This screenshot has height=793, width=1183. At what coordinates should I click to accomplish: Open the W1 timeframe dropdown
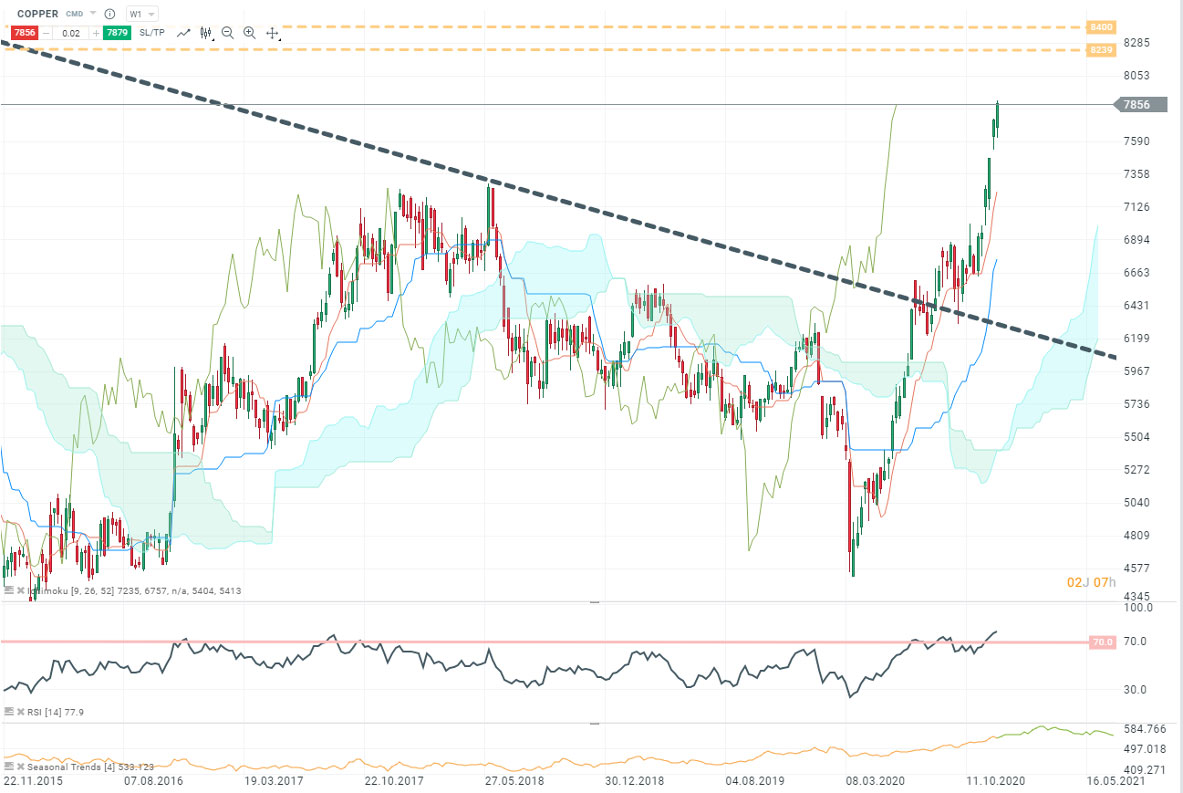coord(142,14)
